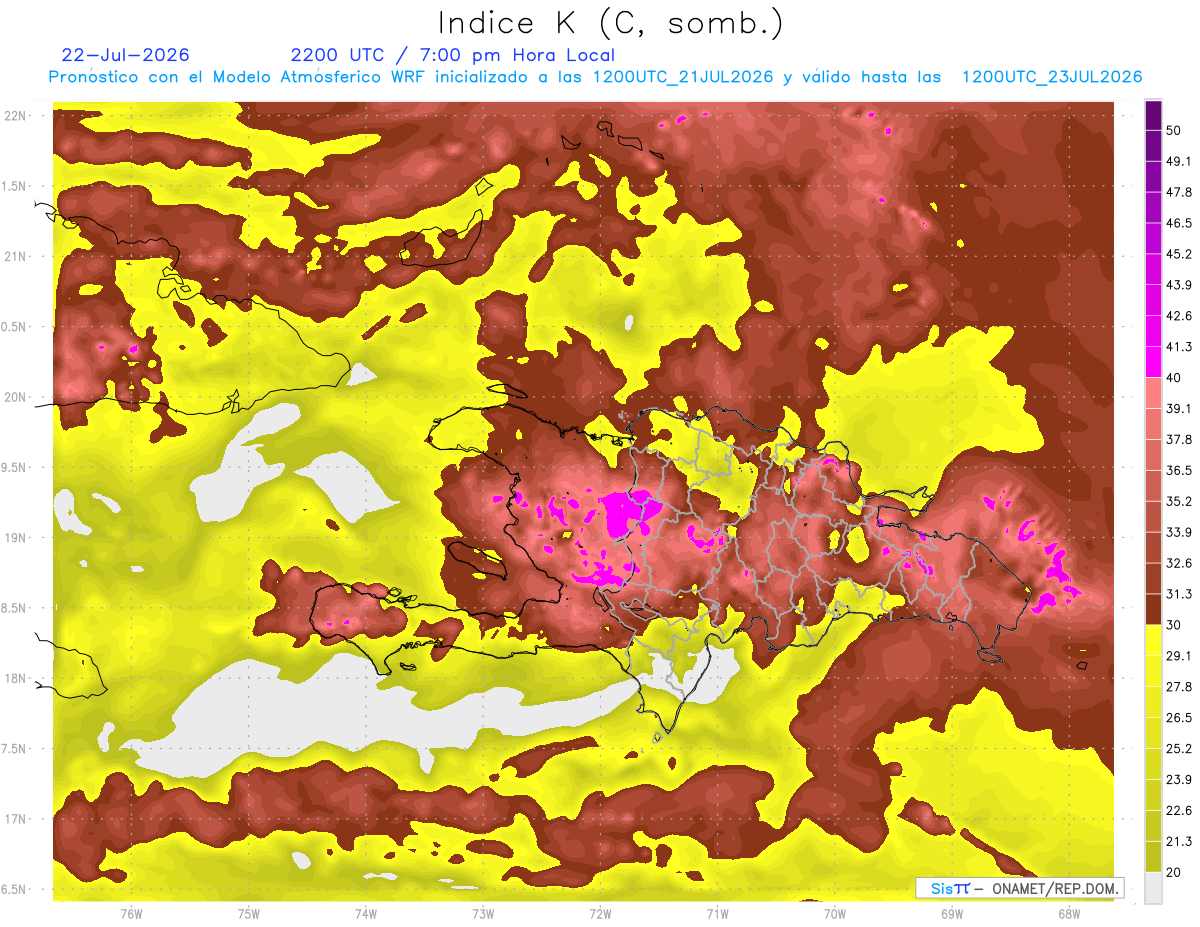Viewport: 1200px width, 927px height.
Task: Click the 'Indice K (C, somb.)' title
Action: [610, 23]
